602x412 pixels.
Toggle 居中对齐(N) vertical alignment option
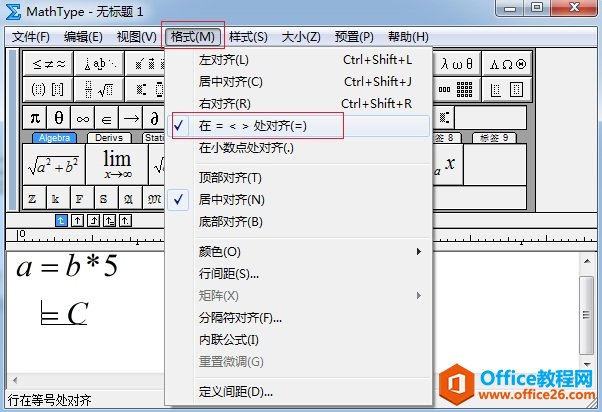298,200
